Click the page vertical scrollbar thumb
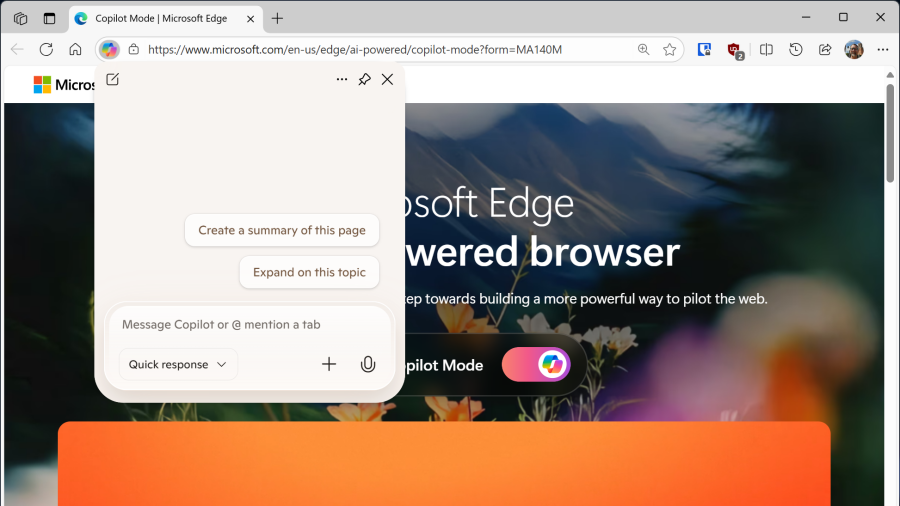Image resolution: width=900 pixels, height=506 pixels. coord(890,133)
